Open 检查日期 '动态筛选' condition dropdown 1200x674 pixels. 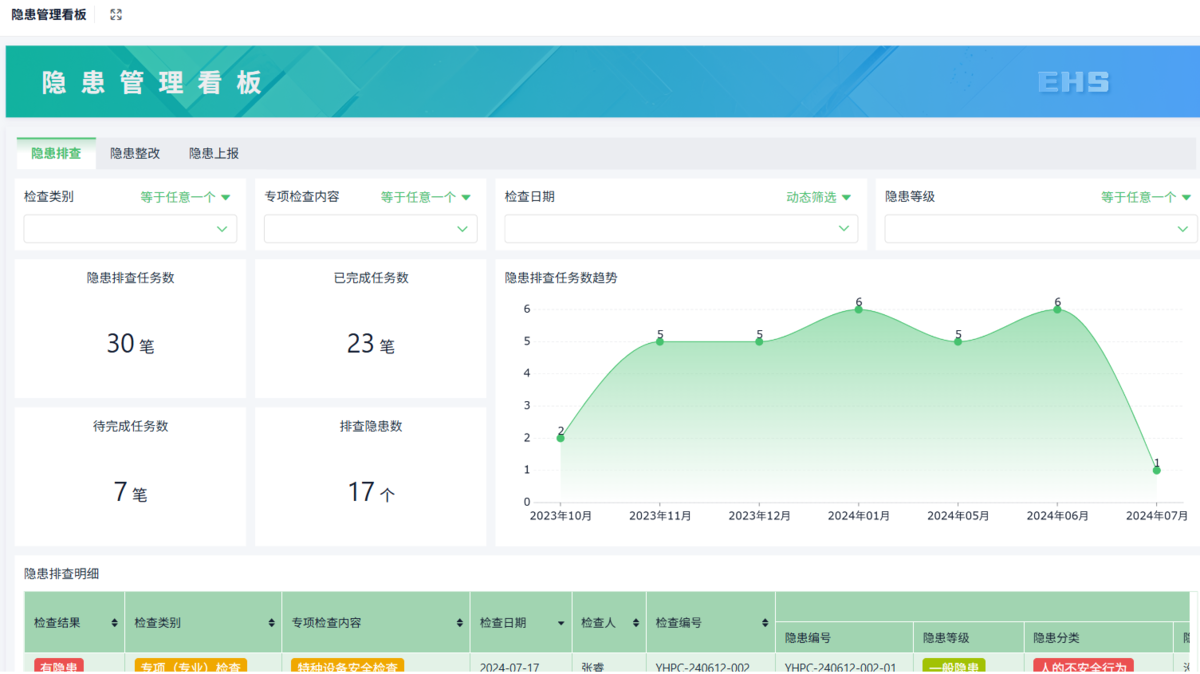click(819, 197)
